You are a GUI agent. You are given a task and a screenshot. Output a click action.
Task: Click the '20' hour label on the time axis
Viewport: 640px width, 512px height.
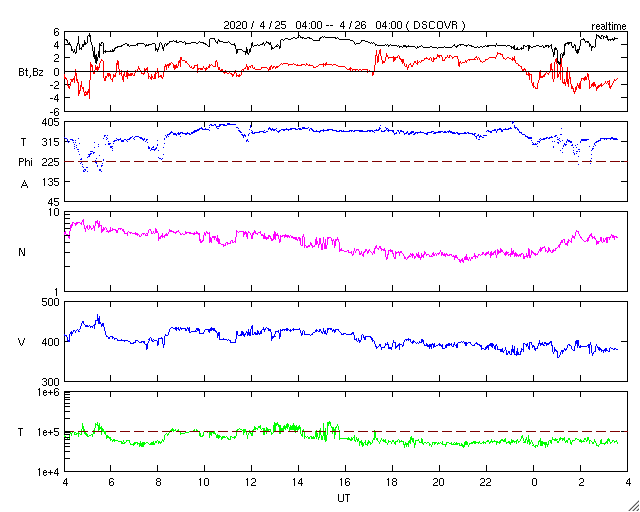(439, 483)
